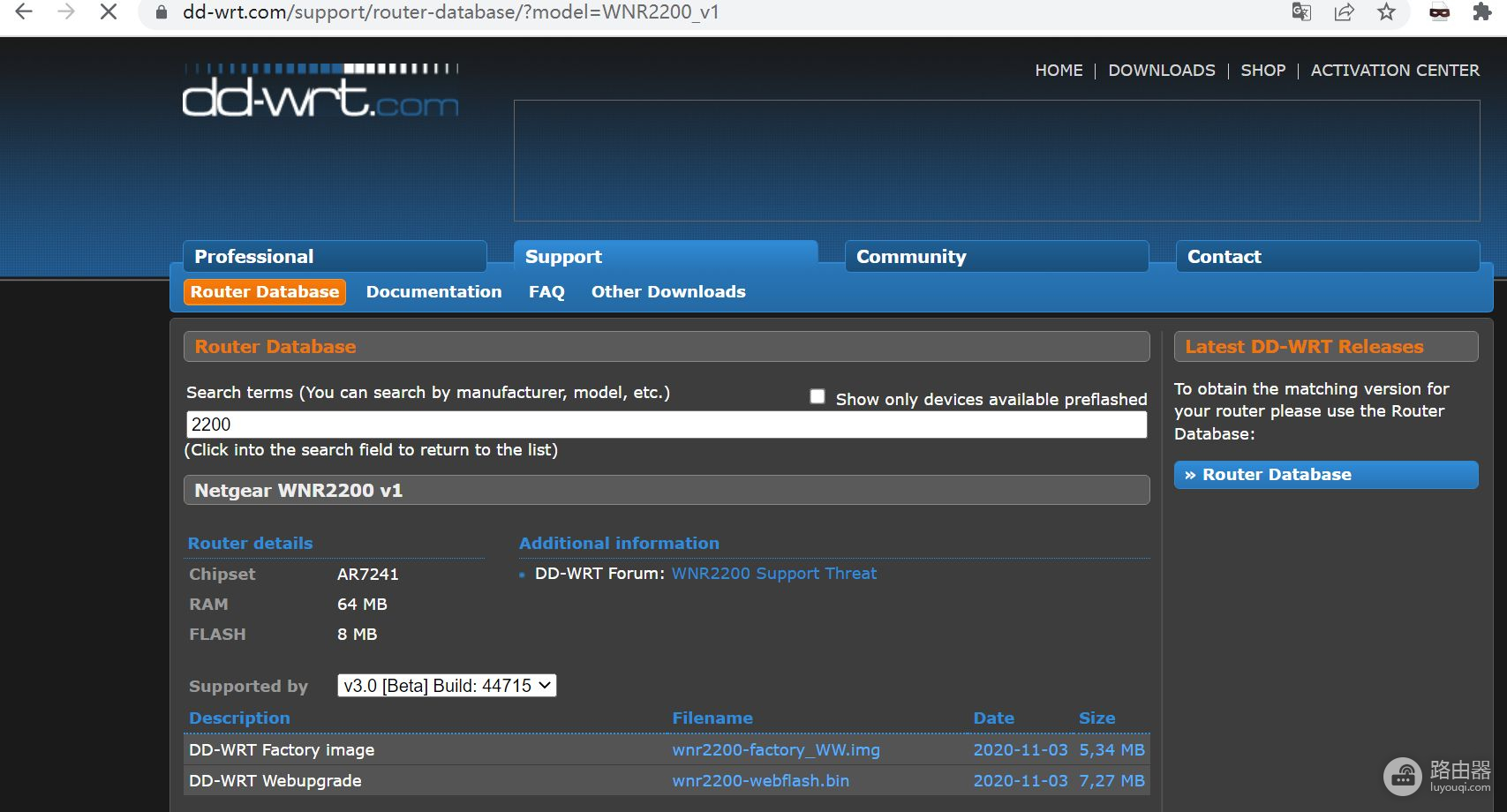Click the 5,34 MB size cell
Screen dimensions: 1507x812
point(1111,750)
